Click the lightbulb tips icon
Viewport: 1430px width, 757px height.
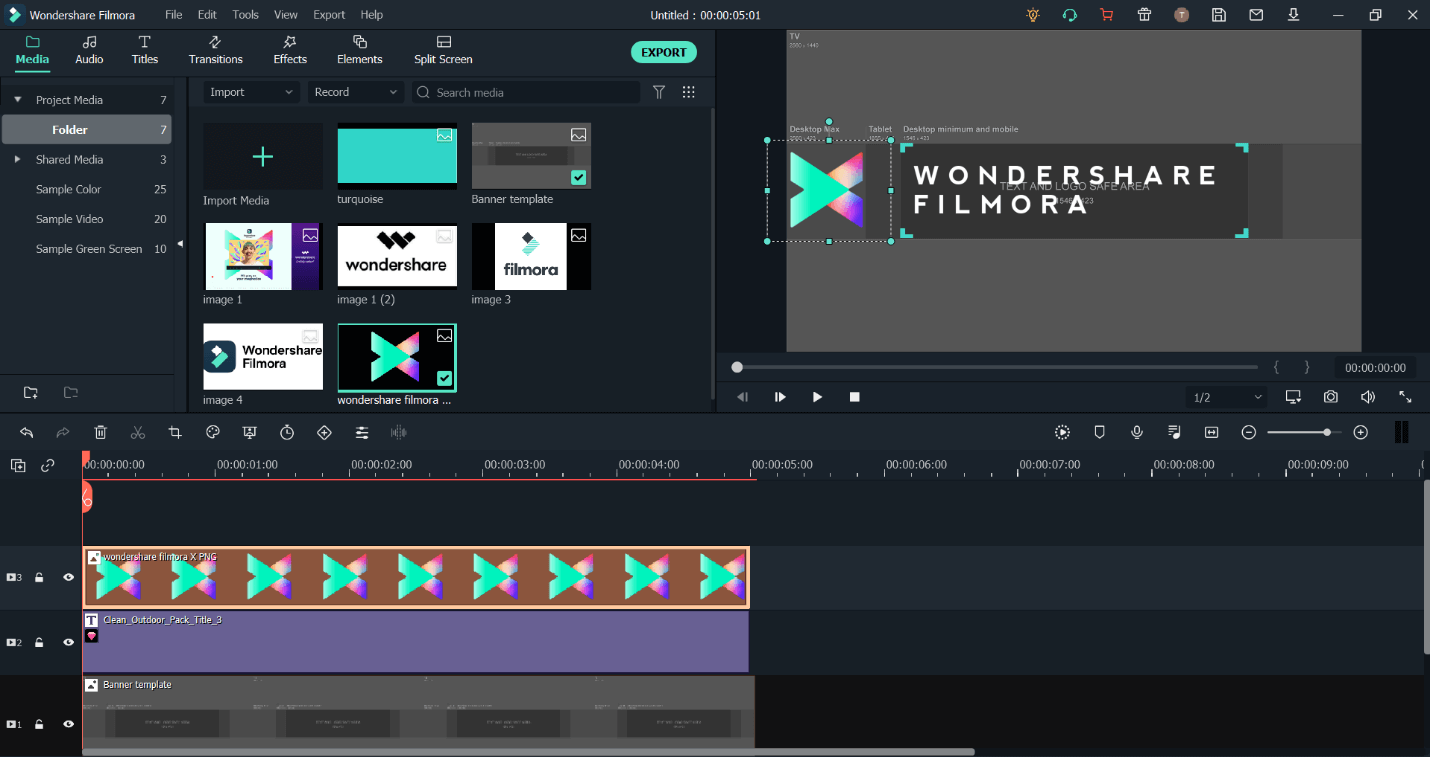pyautogui.click(x=1033, y=15)
